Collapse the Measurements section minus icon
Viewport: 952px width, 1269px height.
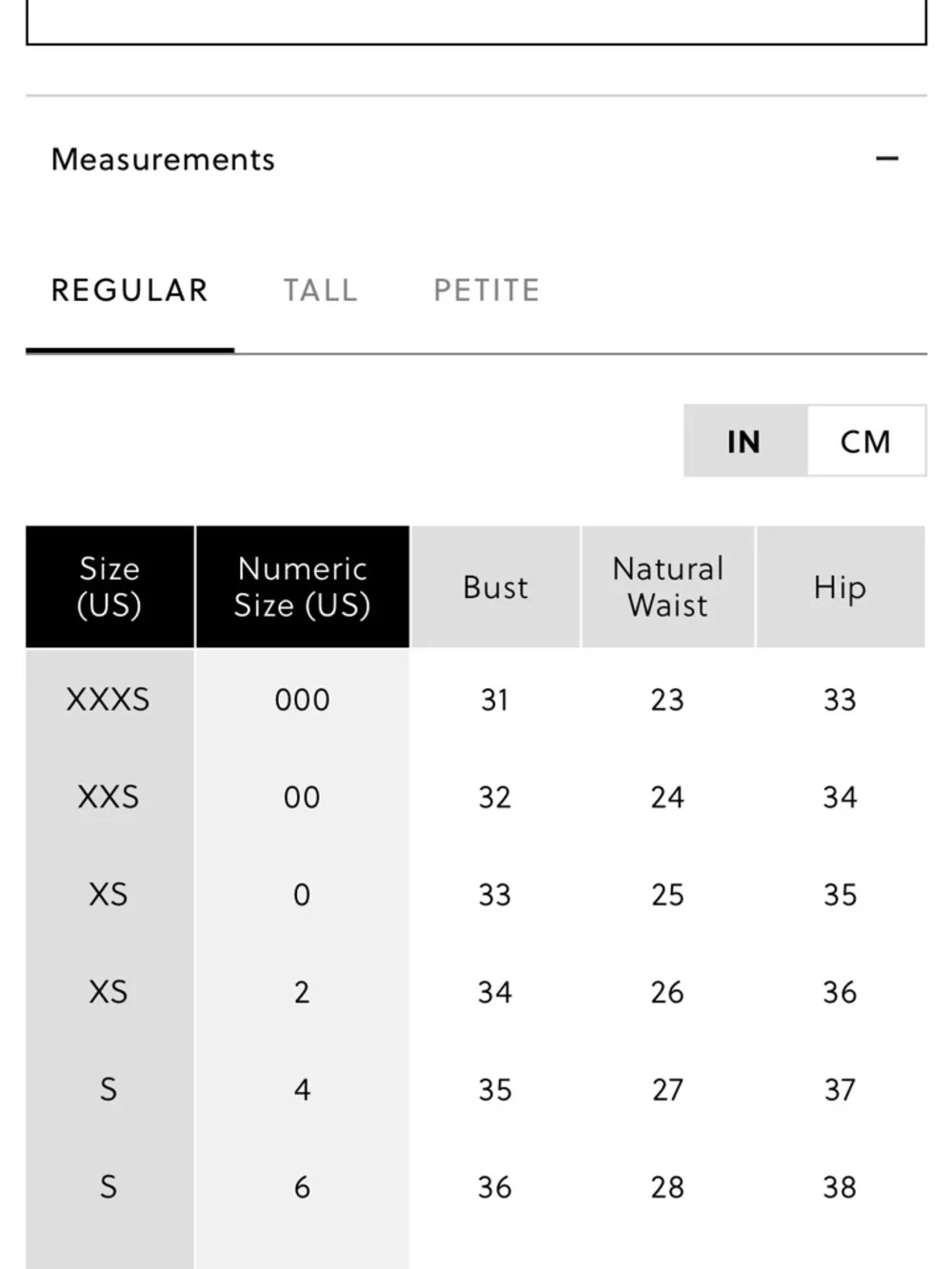pyautogui.click(x=886, y=159)
